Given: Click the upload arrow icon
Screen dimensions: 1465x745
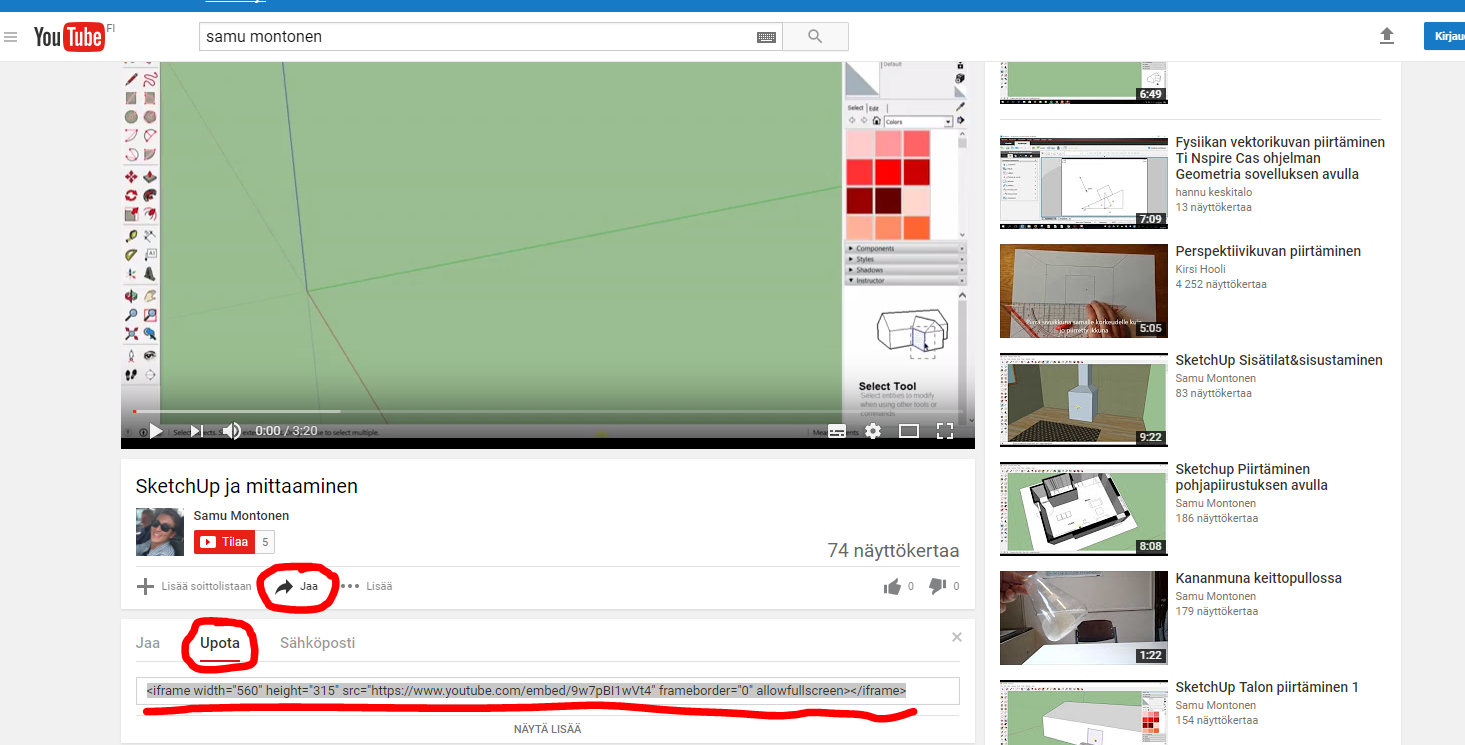Looking at the screenshot, I should pyautogui.click(x=1386, y=36).
